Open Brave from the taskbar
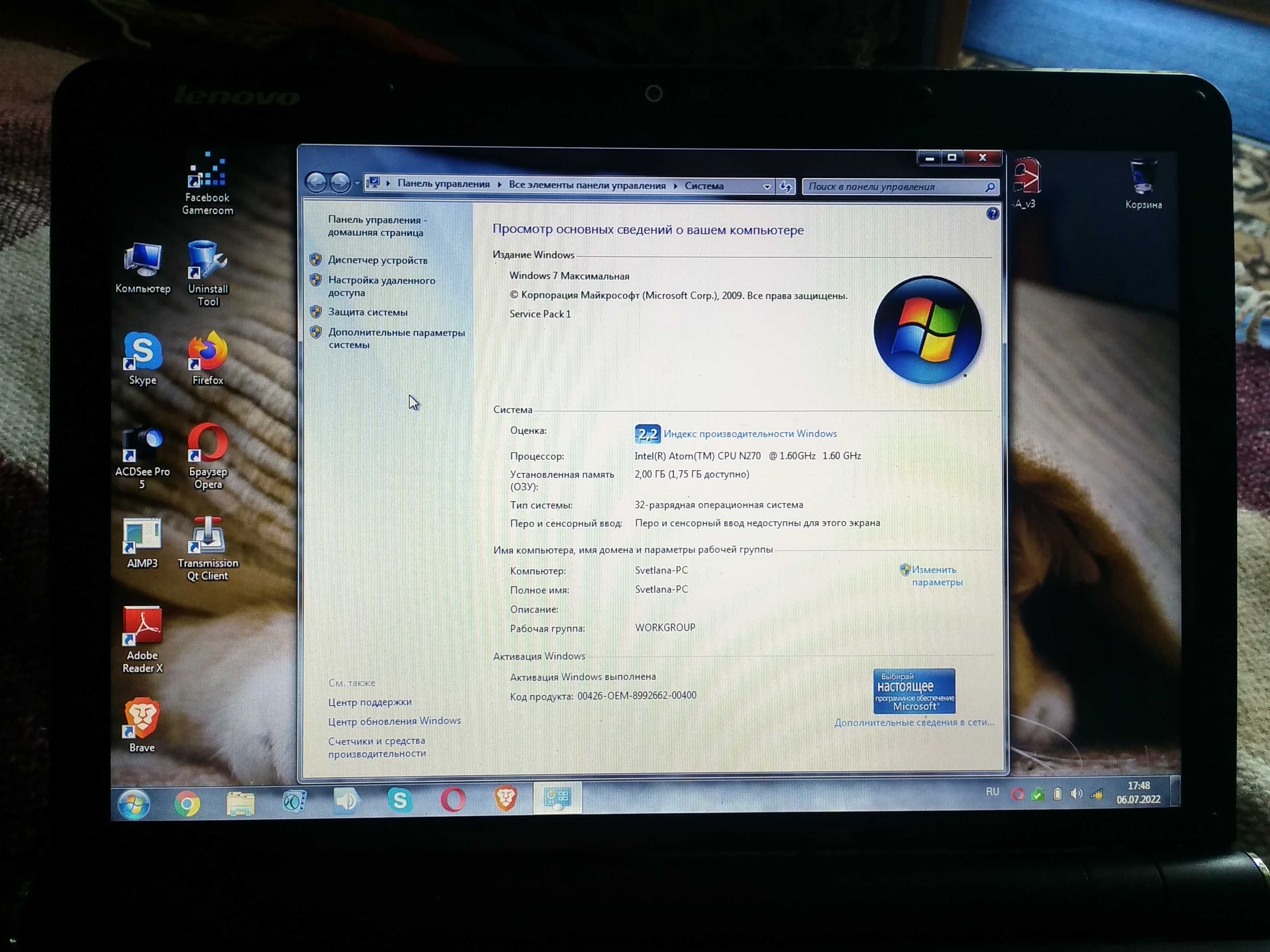 click(505, 798)
